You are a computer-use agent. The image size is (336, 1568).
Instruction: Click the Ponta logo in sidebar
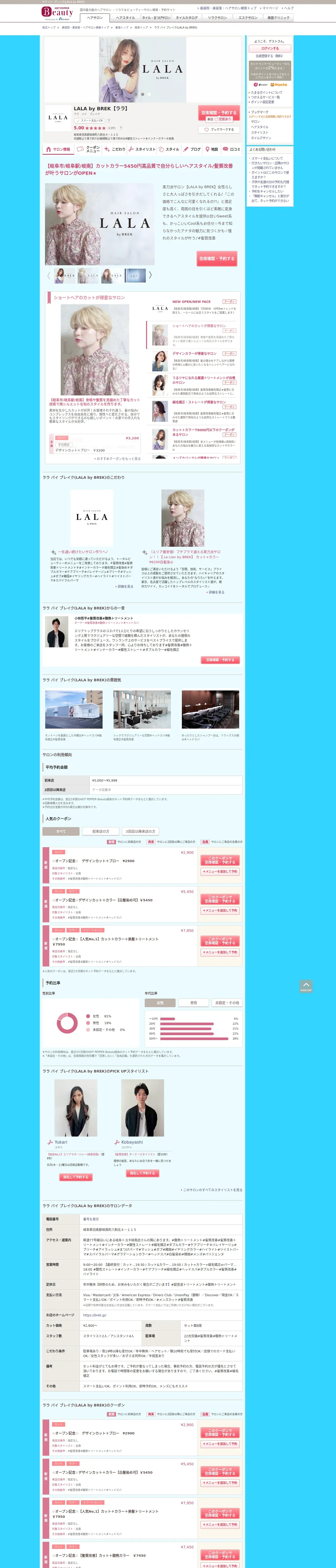279,85
